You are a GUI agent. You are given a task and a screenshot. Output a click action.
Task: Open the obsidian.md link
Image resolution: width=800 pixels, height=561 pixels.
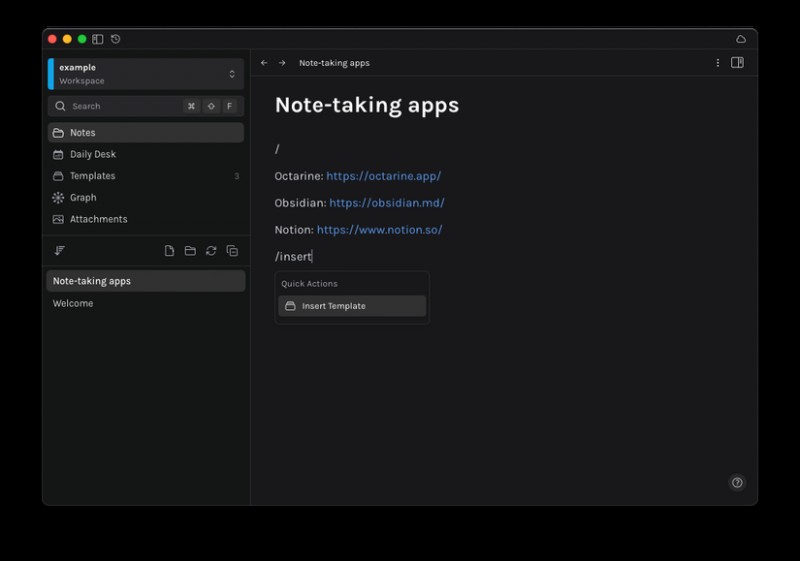tap(387, 203)
